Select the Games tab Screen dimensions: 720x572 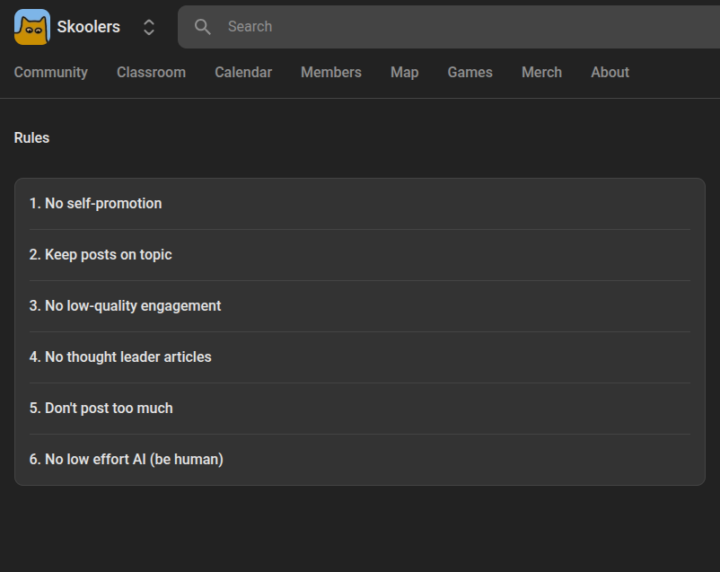tap(470, 72)
